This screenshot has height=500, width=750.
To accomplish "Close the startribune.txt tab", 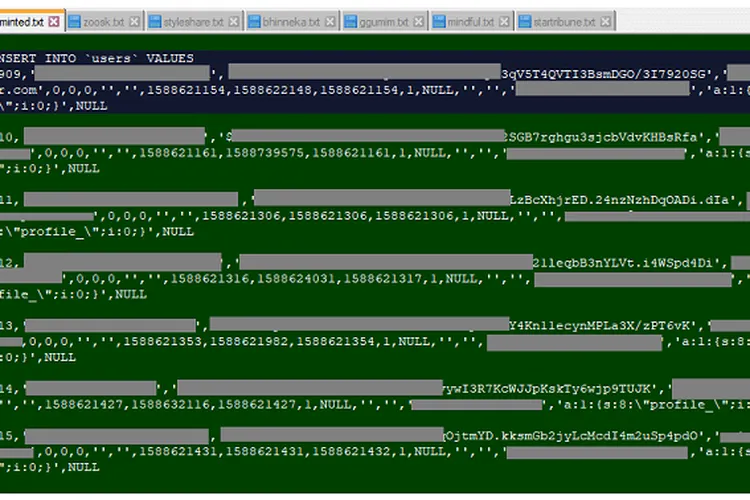I will (x=606, y=21).
